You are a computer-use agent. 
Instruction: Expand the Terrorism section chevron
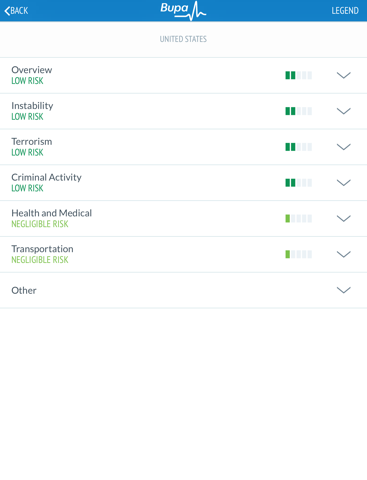tap(343, 147)
